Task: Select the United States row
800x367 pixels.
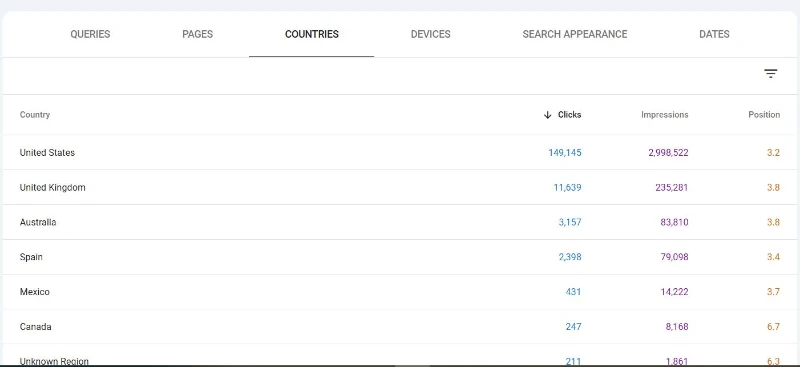Action: click(400, 153)
